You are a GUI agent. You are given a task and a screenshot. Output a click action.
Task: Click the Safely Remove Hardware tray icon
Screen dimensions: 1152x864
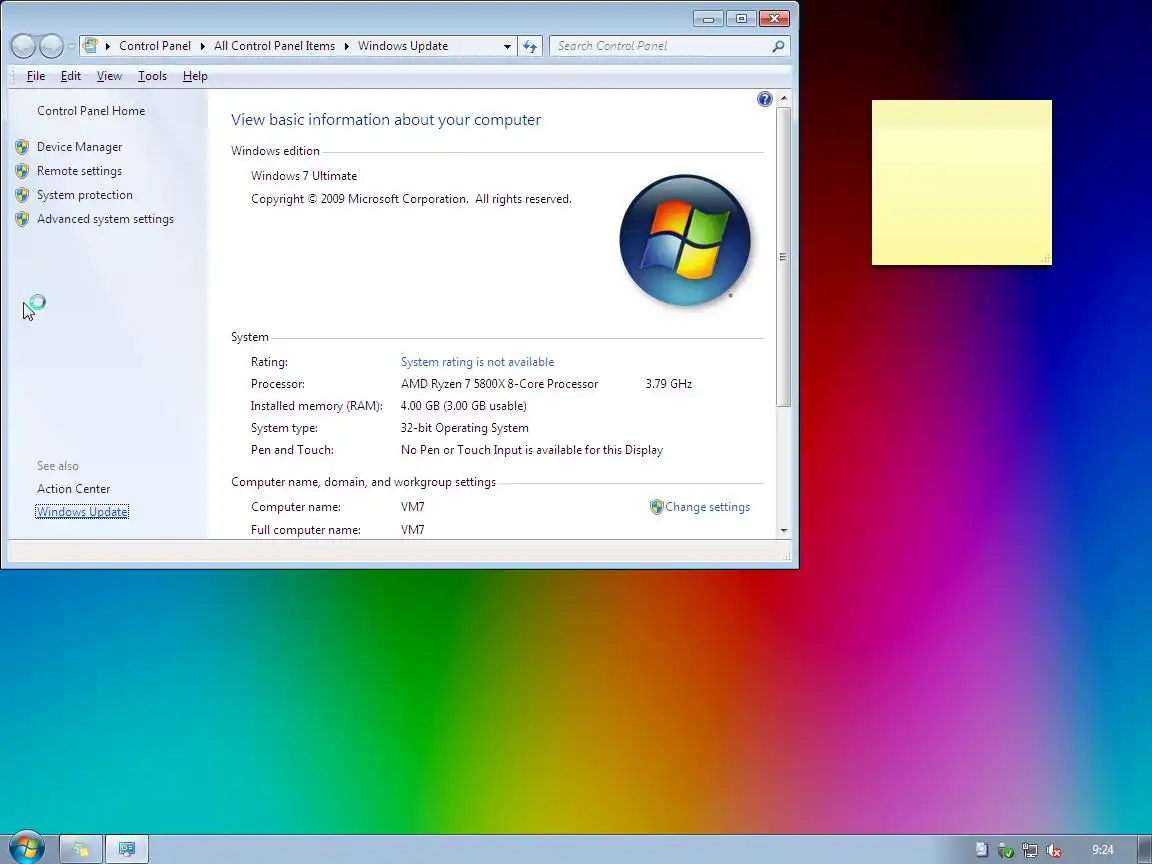[1005, 851]
